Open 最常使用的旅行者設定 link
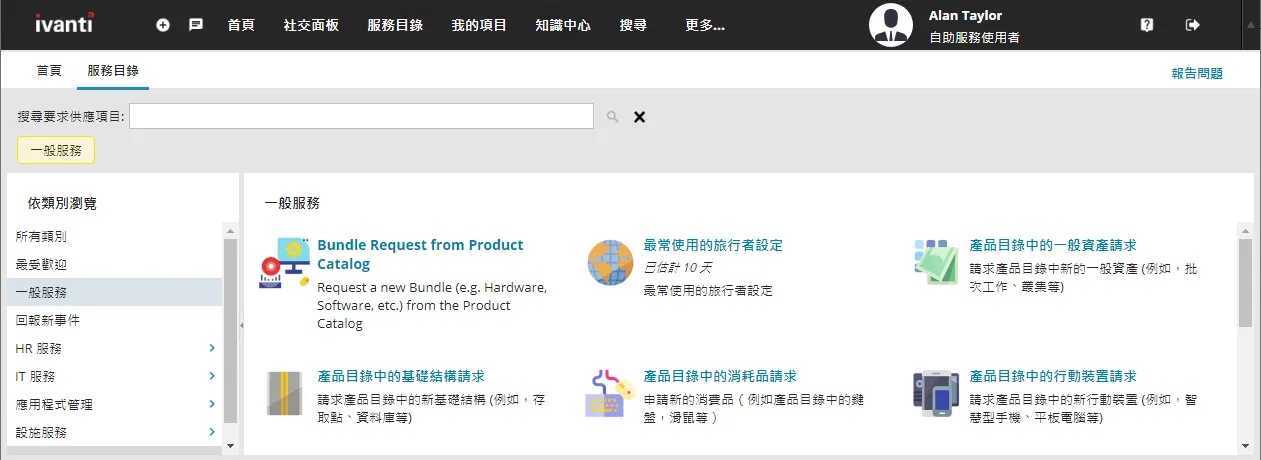1261x460 pixels. (x=713, y=245)
